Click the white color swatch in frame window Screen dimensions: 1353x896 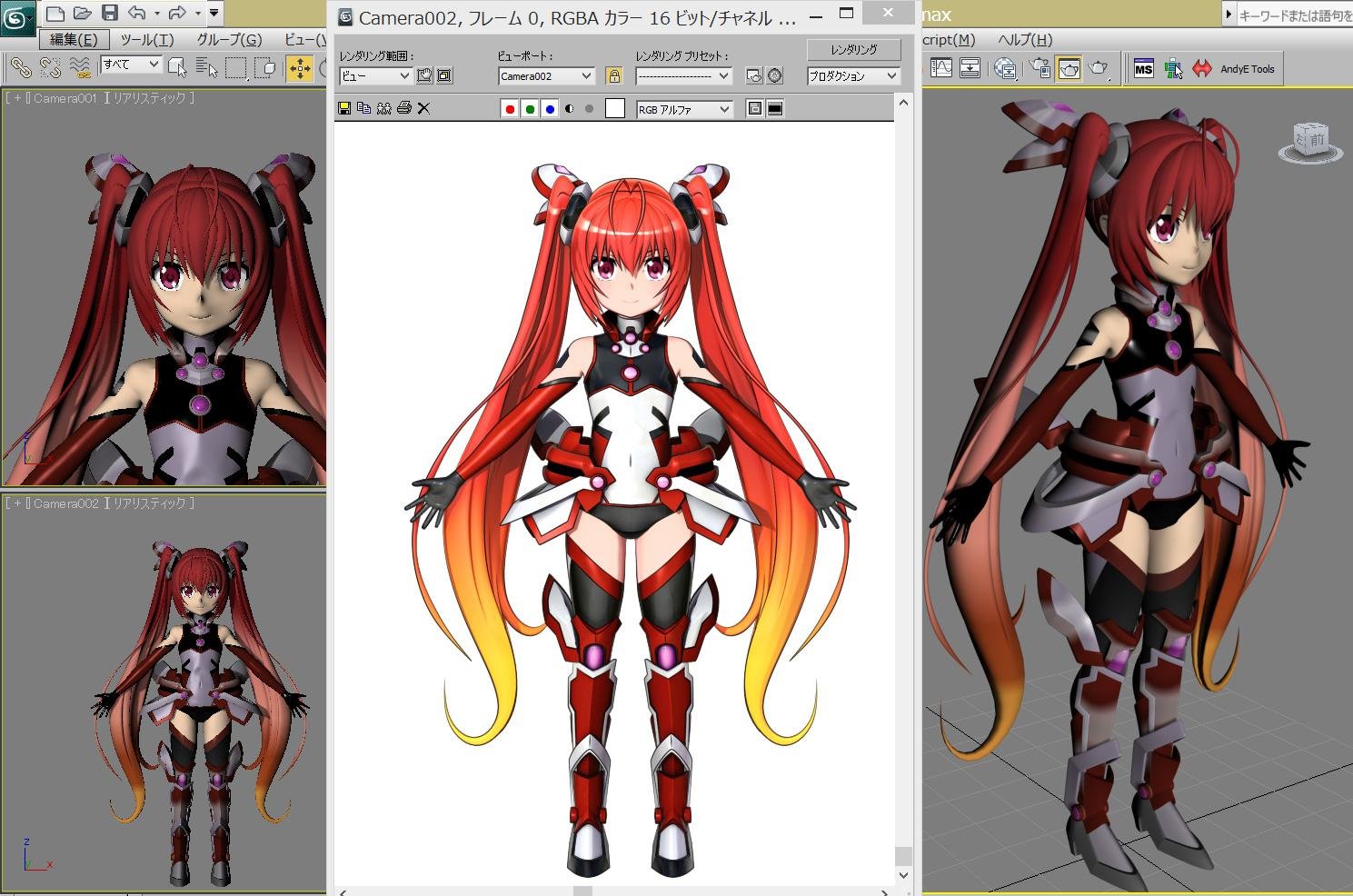615,109
